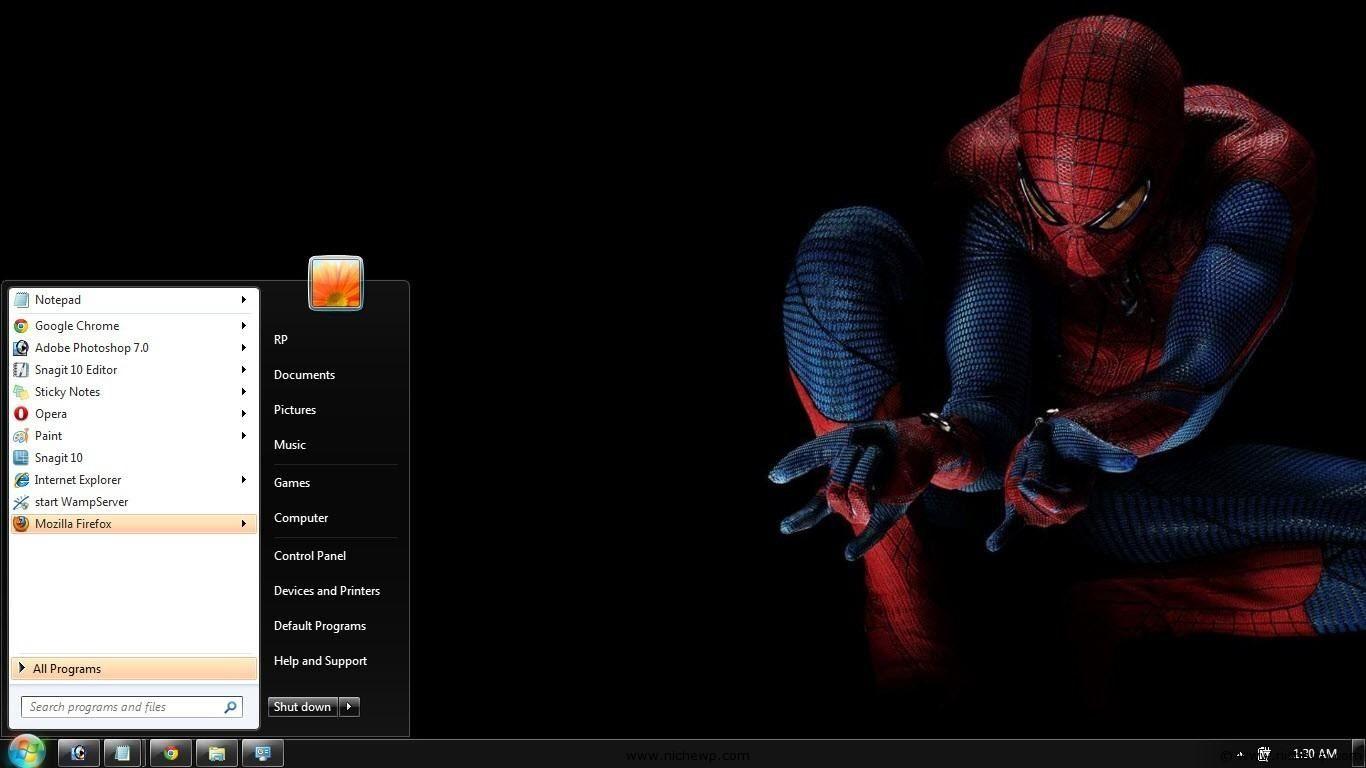1366x768 pixels.
Task: Open Windows Explorer from the taskbar
Action: (216, 753)
